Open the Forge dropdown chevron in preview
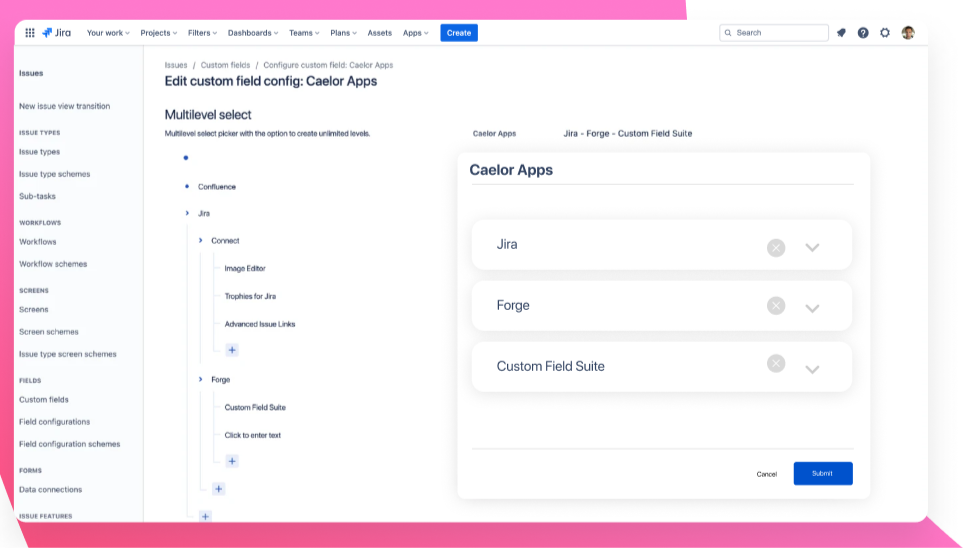Screen dimensions: 963x548 pos(812,308)
